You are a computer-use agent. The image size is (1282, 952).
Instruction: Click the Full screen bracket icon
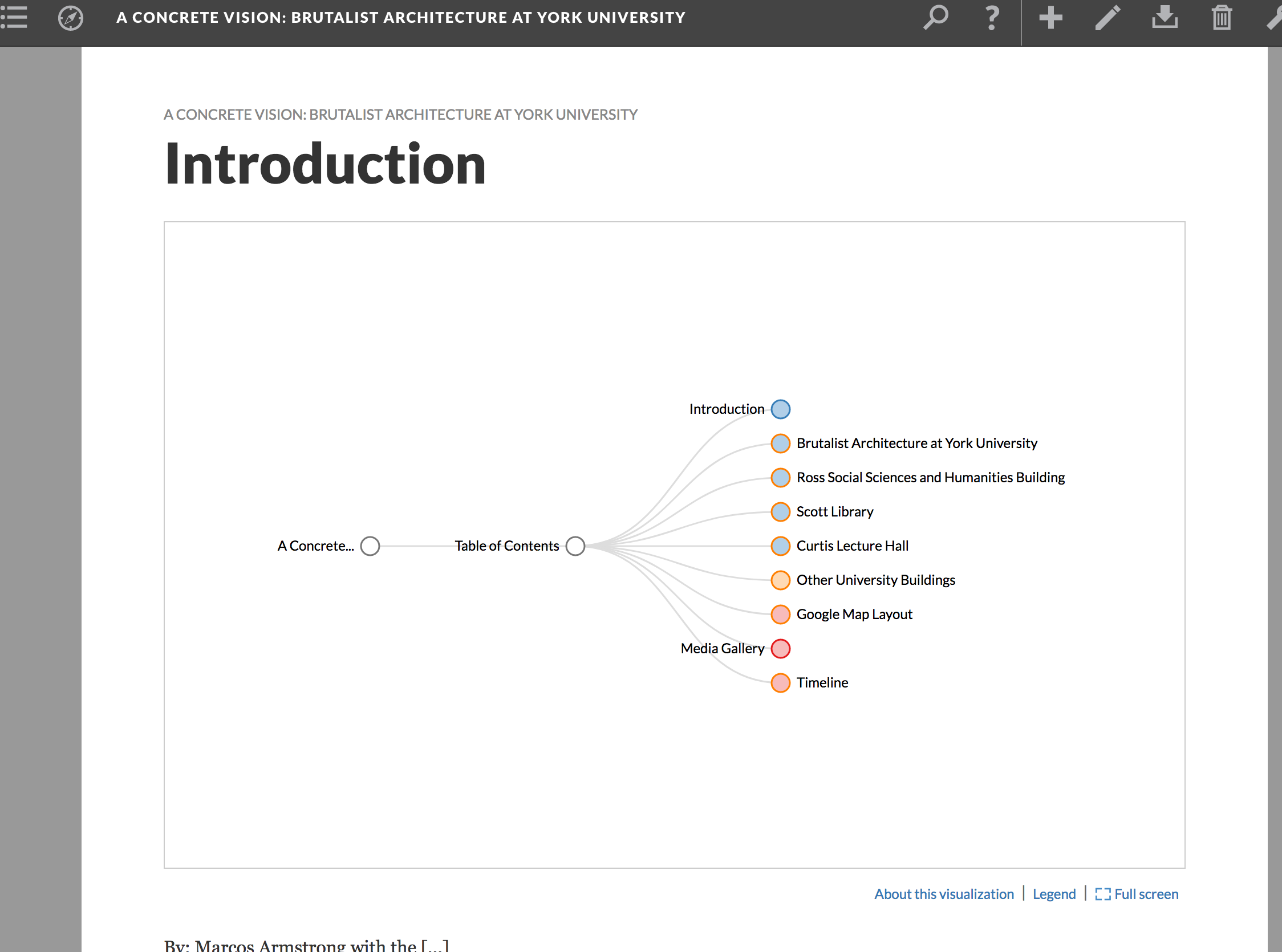pos(1102,894)
